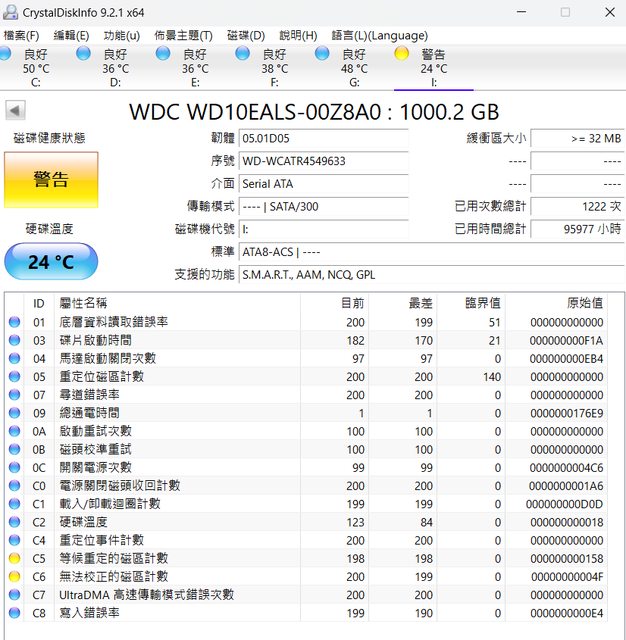Open the 佈景主題(T) menu
Screen dimensions: 626x640
tap(183, 35)
